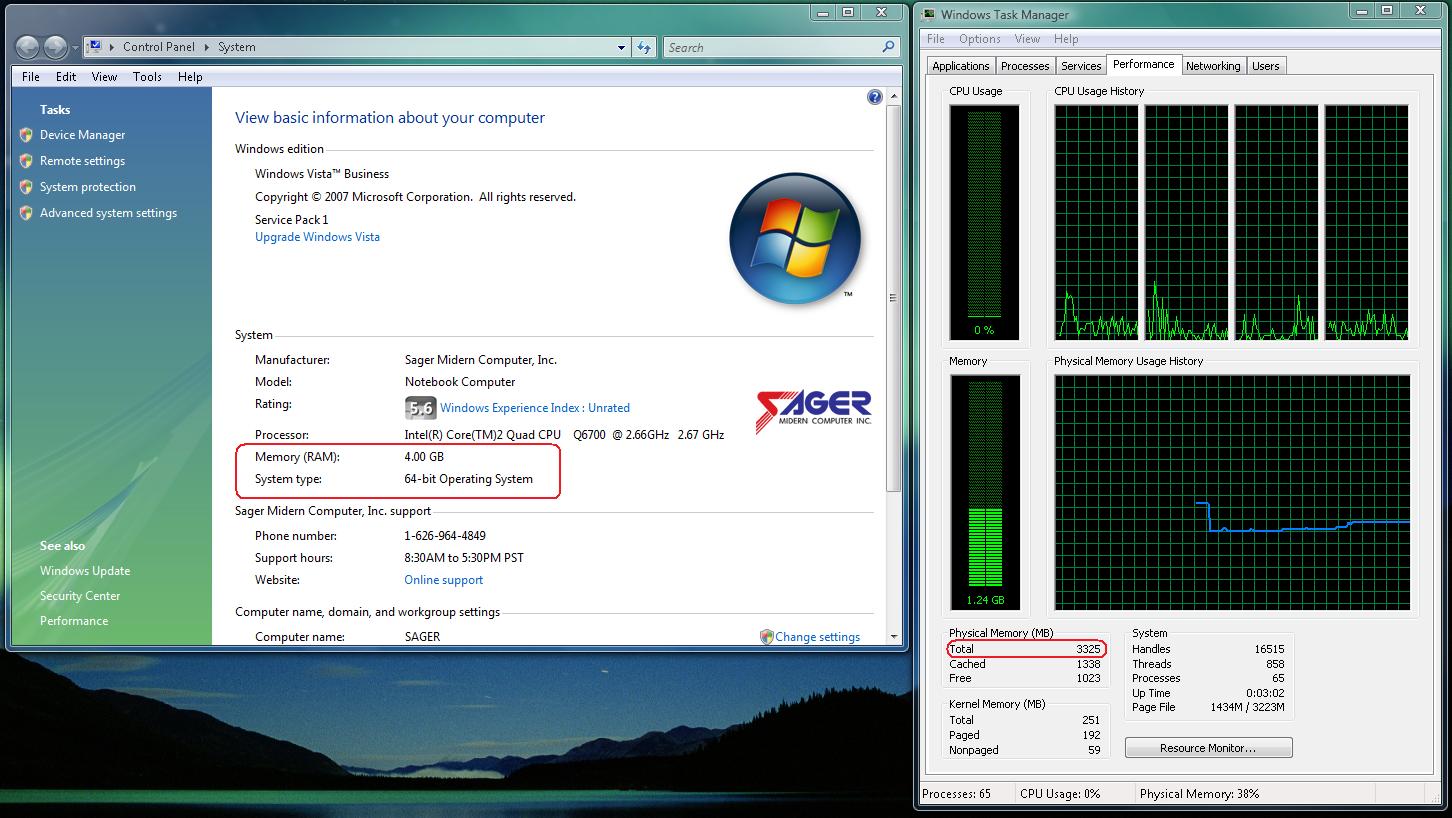1452x818 pixels.
Task: Click Control Panel breadcrumb in address bar
Action: [160, 47]
